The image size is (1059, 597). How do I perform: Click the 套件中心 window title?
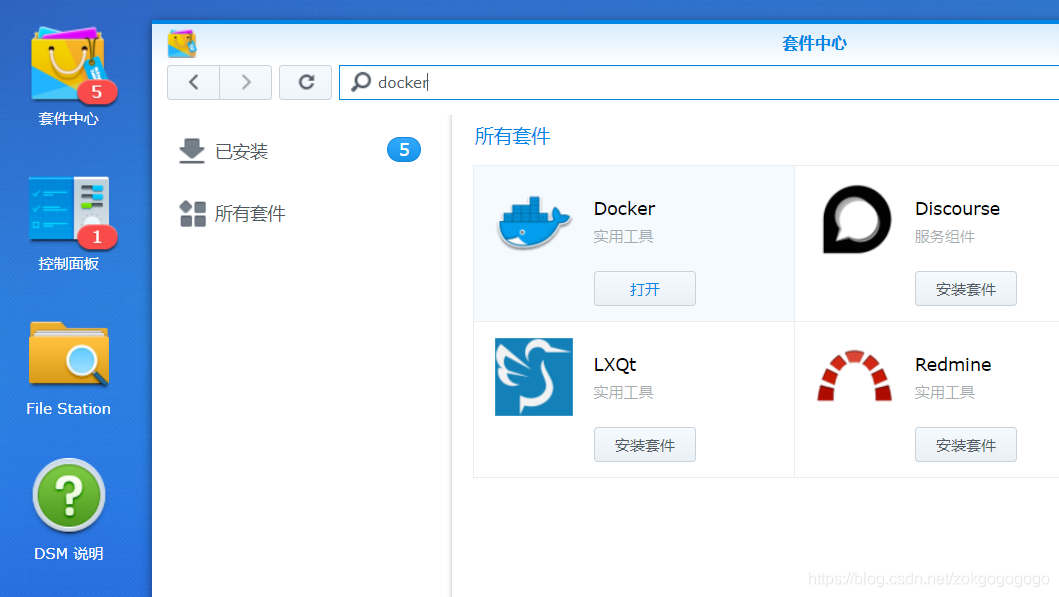coord(814,43)
